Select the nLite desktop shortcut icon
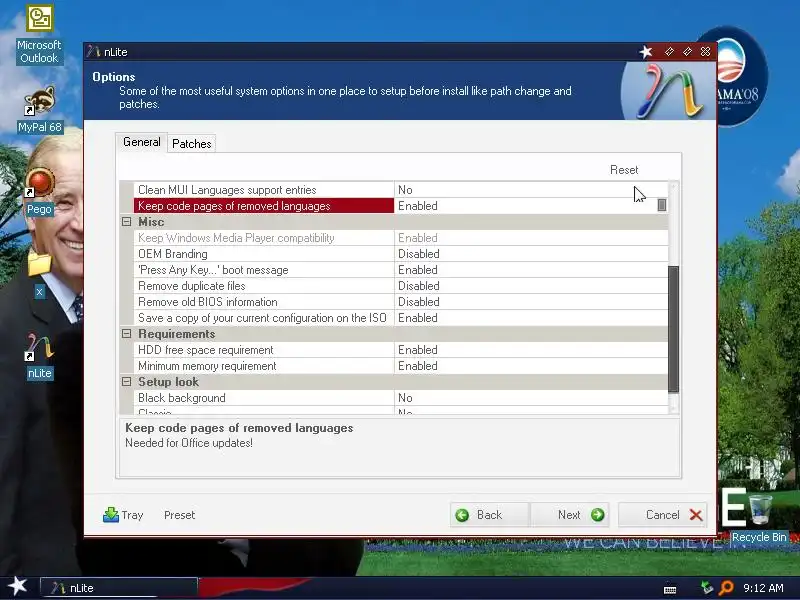 [x=39, y=347]
